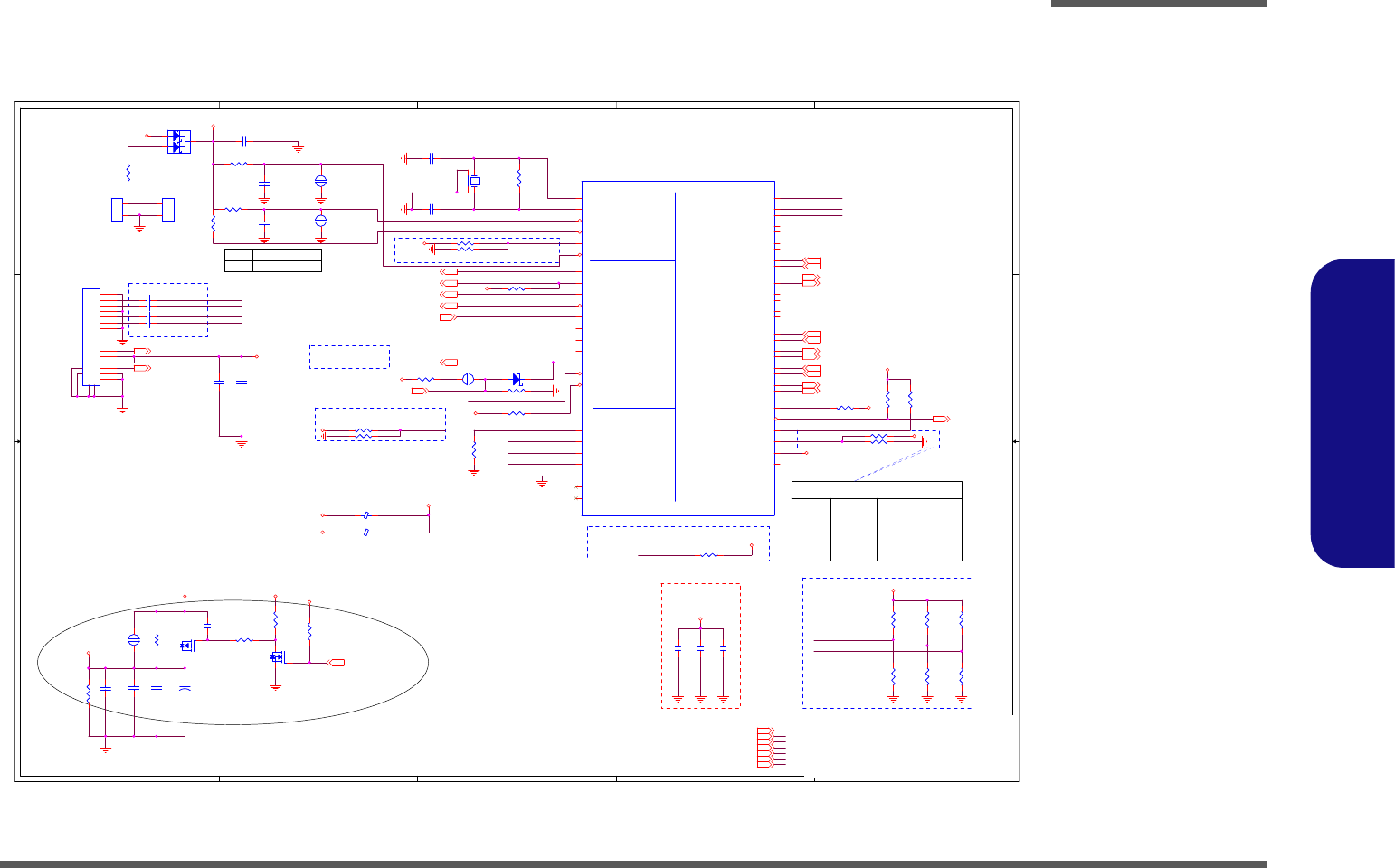
Task: Select the upper MOSFET symbol inside the ellipse
Action: [x=187, y=646]
